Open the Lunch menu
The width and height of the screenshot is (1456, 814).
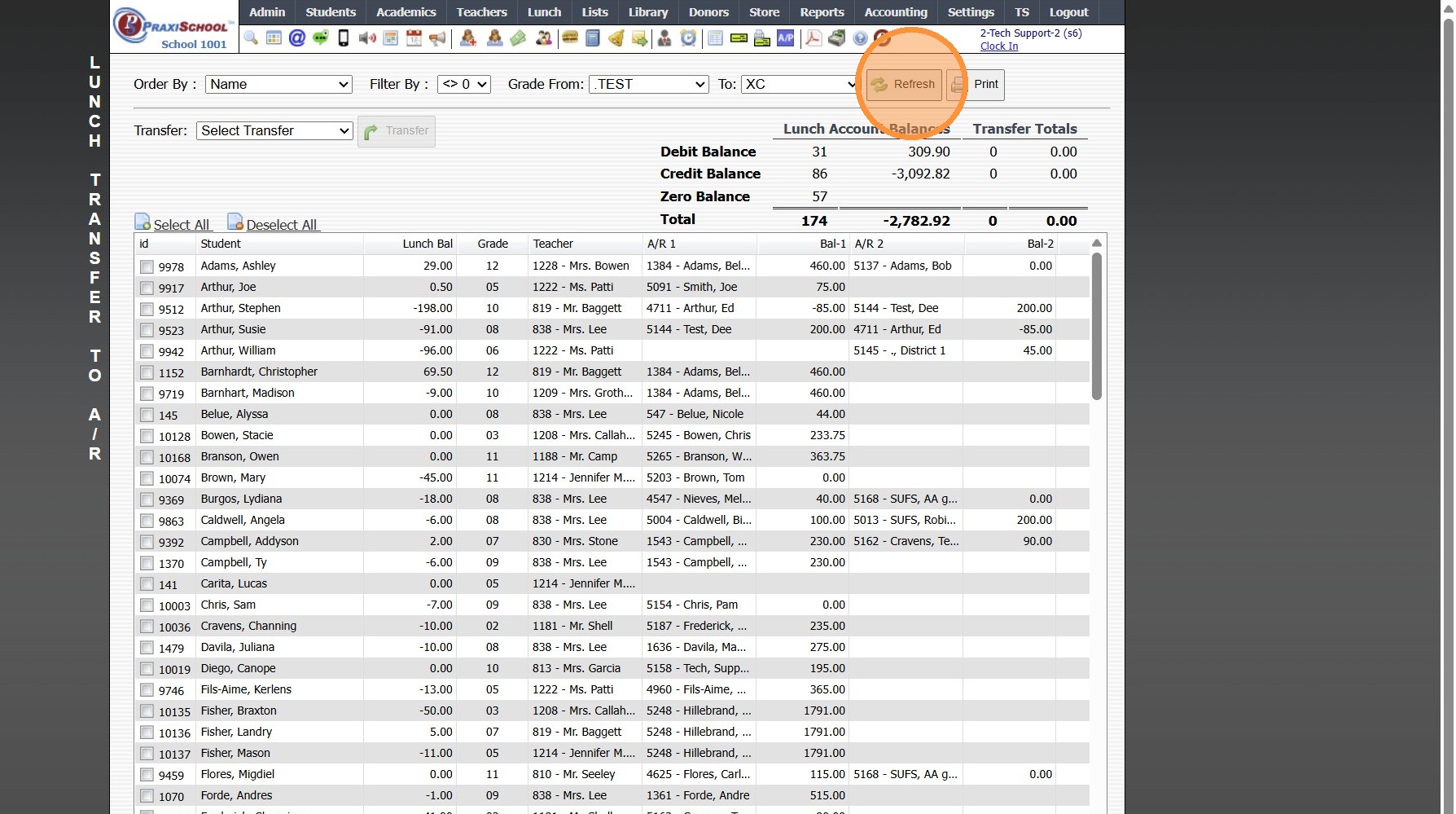(x=544, y=12)
